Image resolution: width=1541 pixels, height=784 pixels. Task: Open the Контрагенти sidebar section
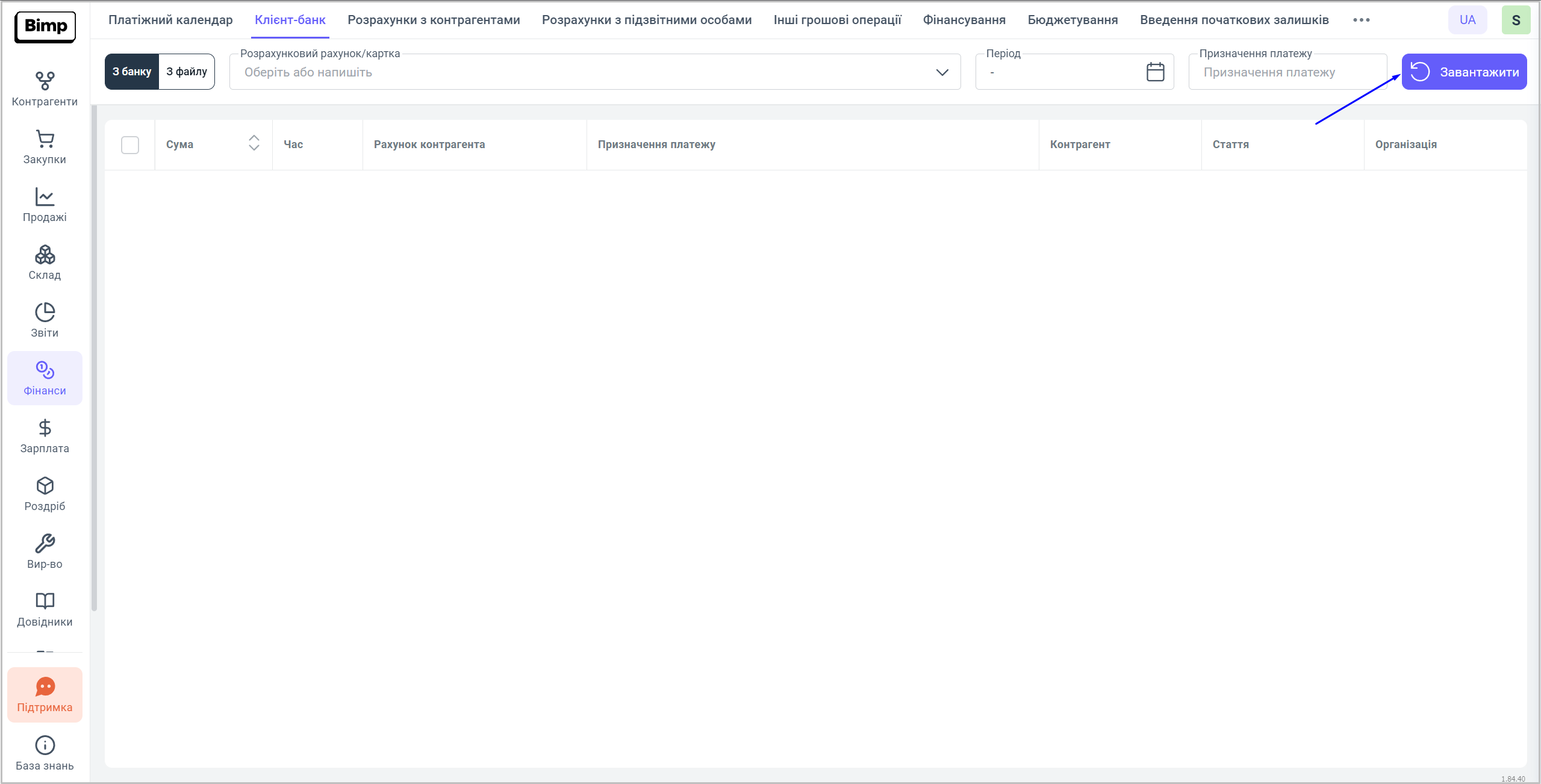(45, 89)
